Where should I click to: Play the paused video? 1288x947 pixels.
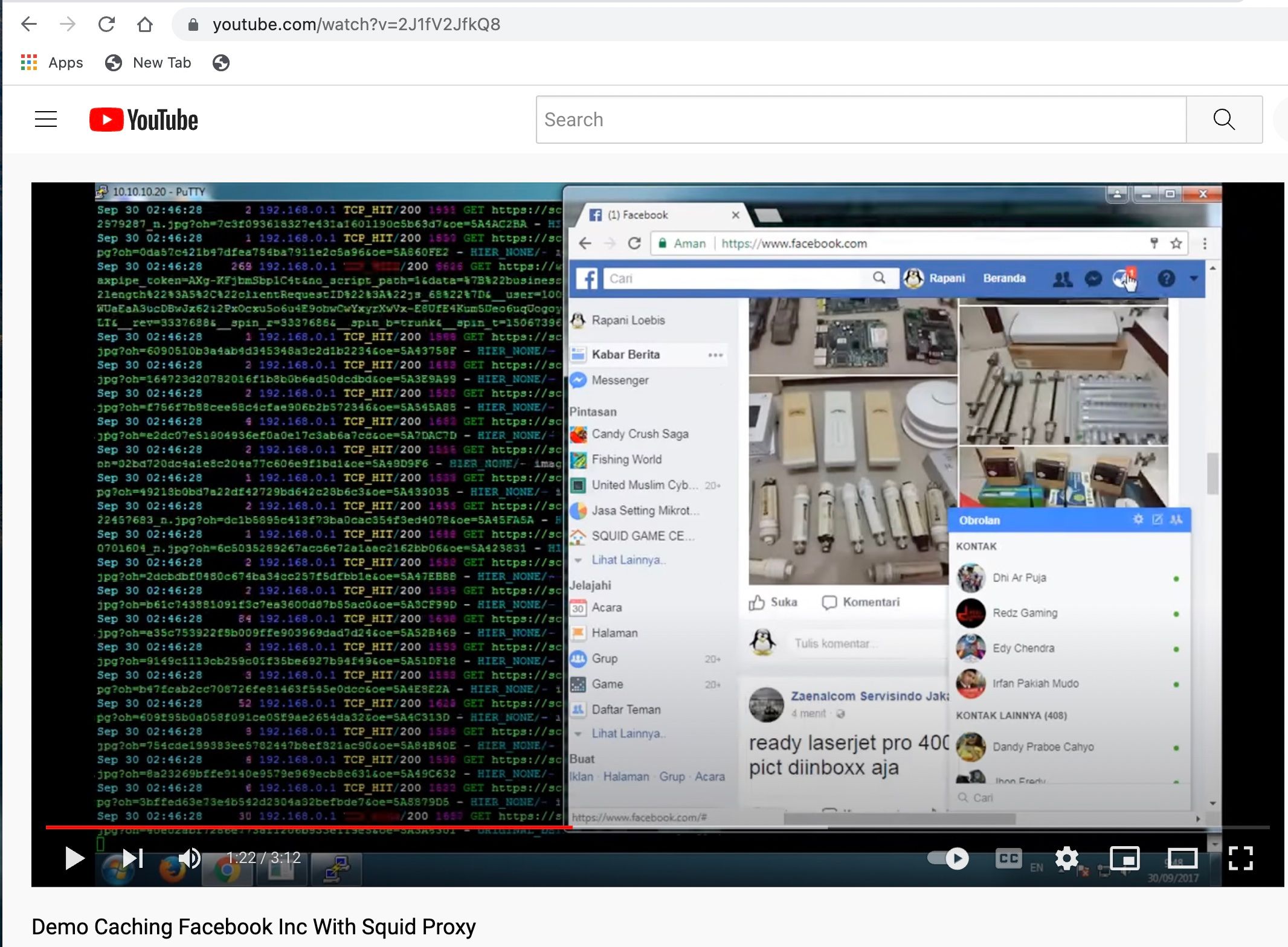point(74,858)
